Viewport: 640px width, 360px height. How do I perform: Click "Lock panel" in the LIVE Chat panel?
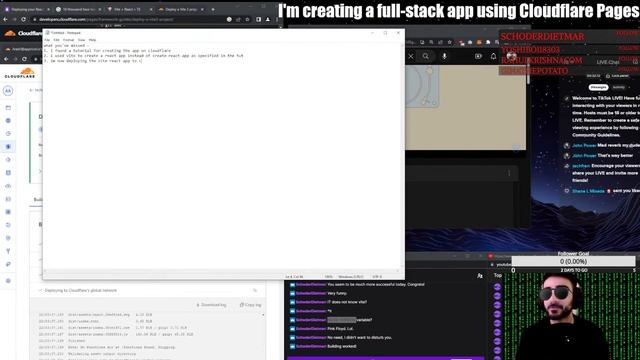click(618, 76)
